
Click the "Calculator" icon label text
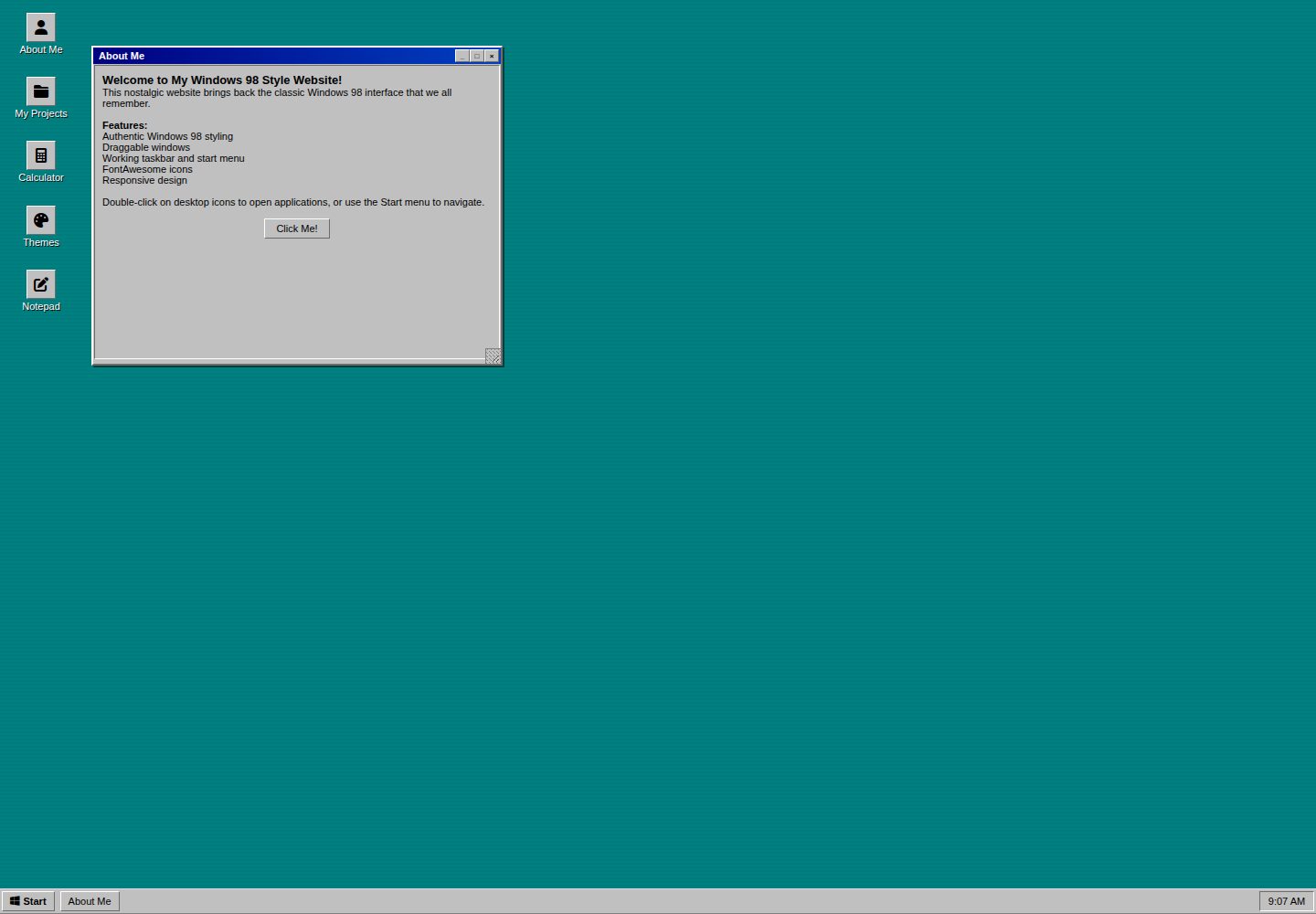[x=41, y=177]
